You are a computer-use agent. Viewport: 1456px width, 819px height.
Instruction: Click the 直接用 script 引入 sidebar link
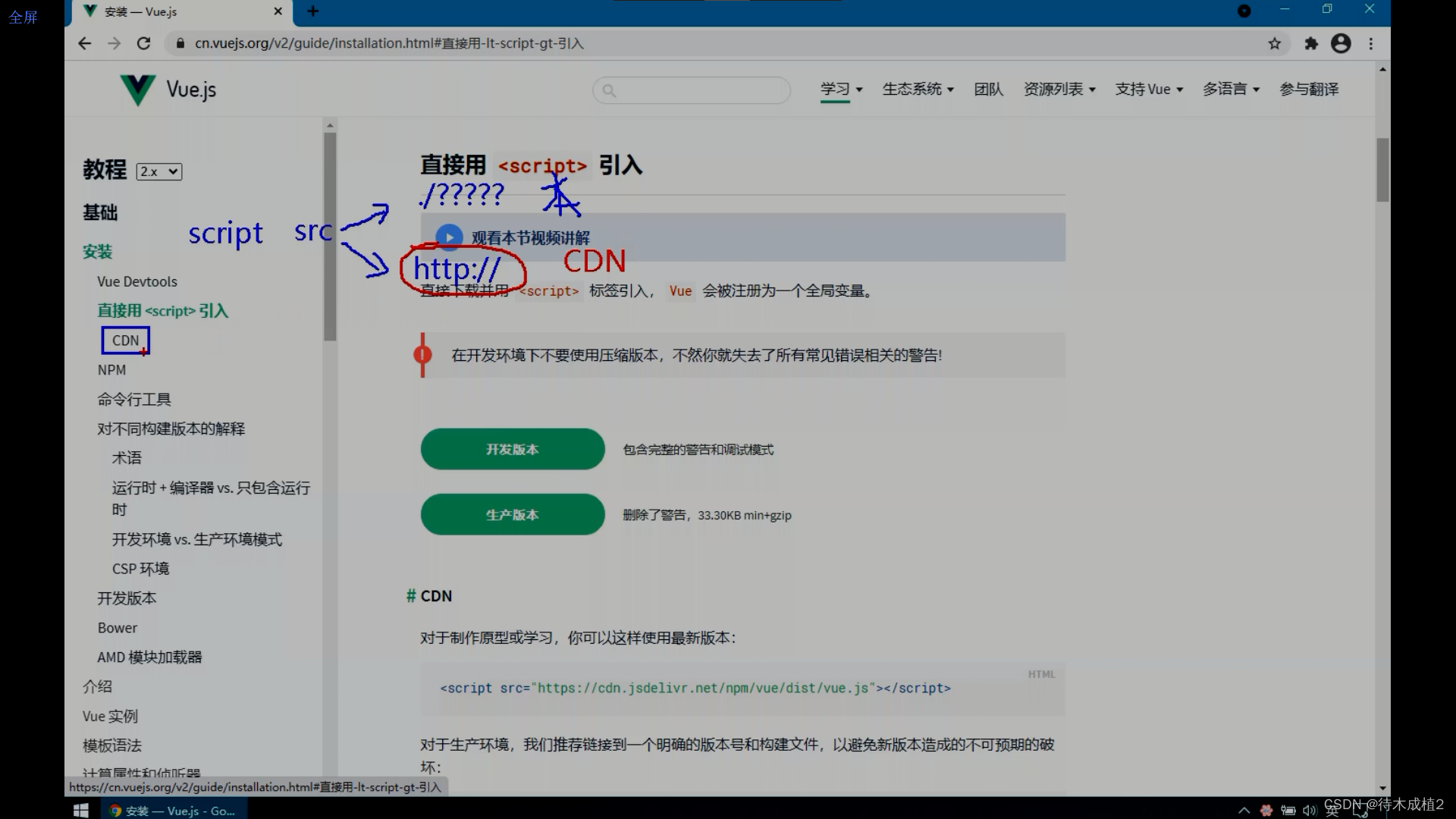[161, 310]
